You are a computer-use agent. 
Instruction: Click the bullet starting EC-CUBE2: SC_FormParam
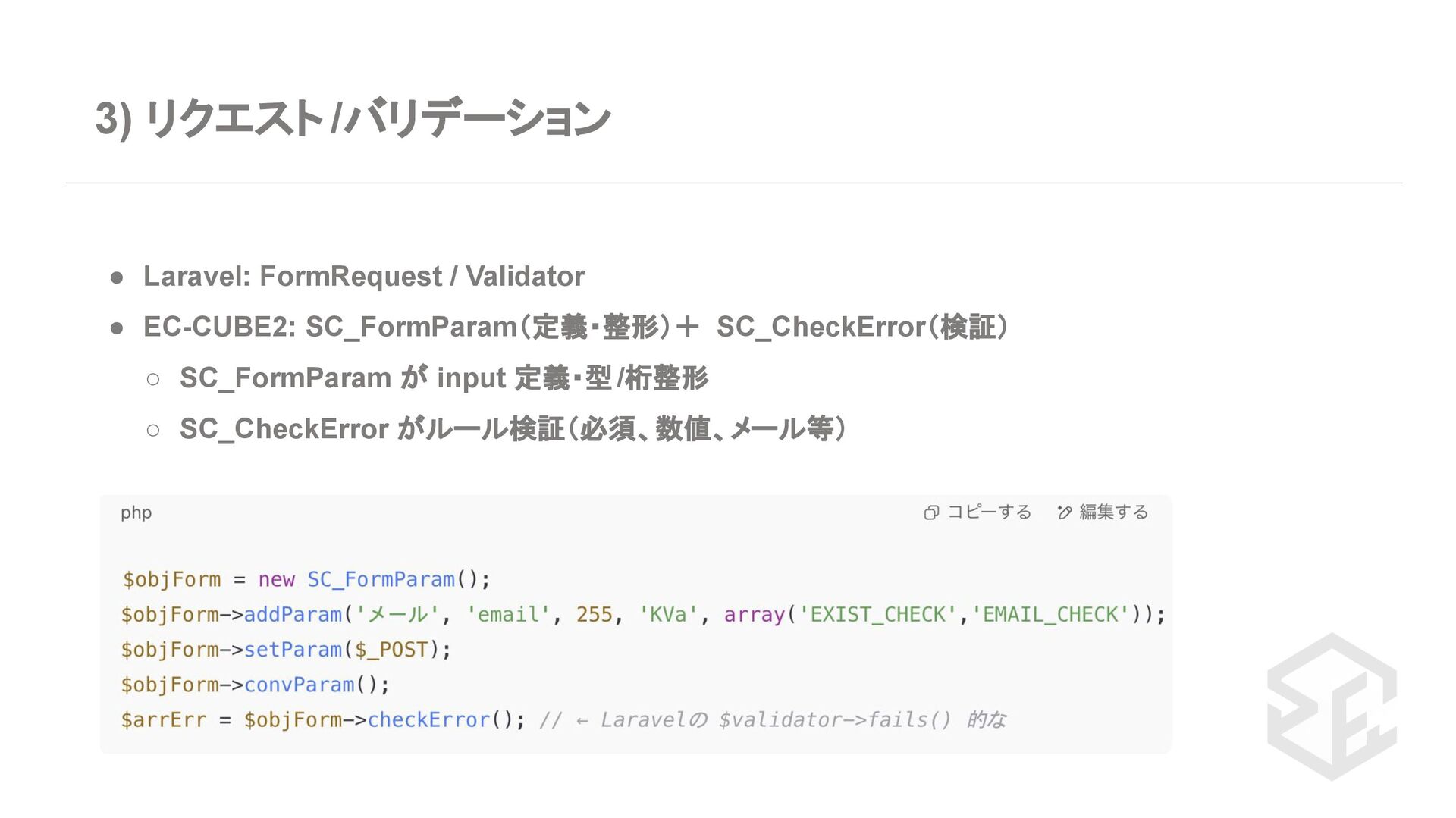[x=576, y=328]
